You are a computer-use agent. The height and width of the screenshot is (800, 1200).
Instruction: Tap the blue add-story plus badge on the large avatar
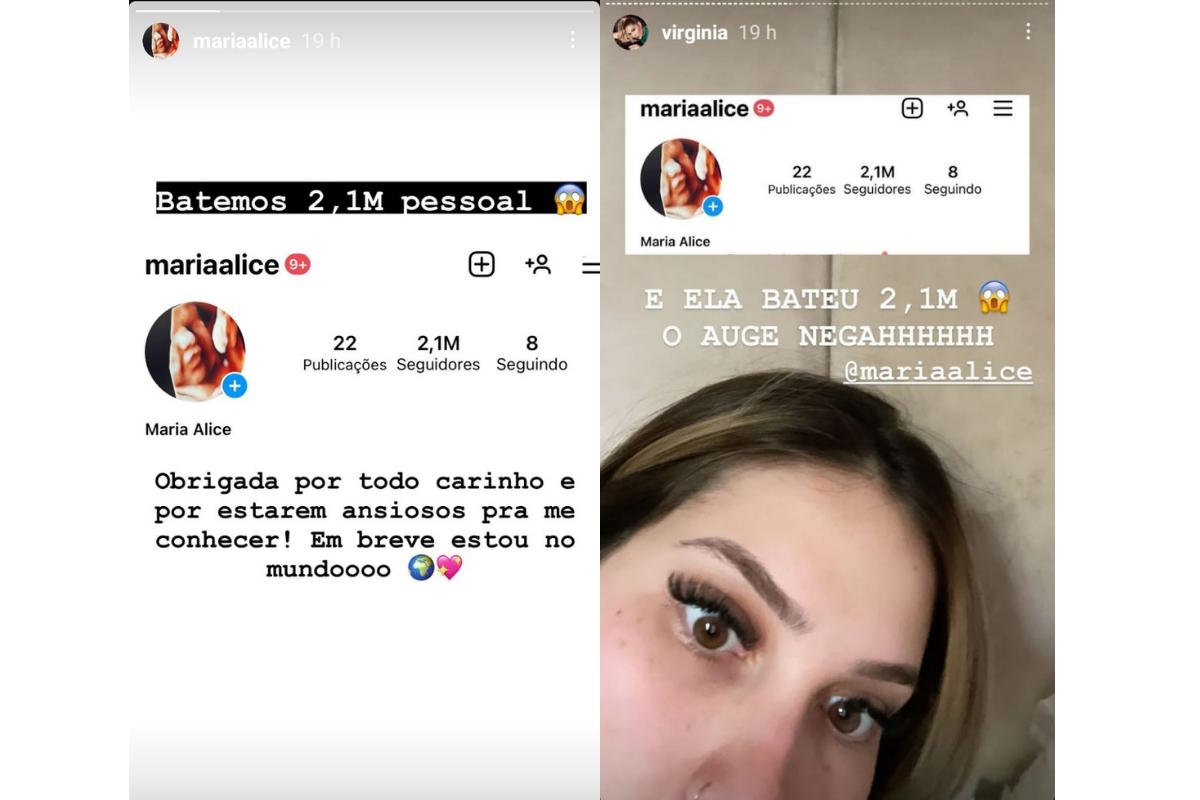pos(235,386)
